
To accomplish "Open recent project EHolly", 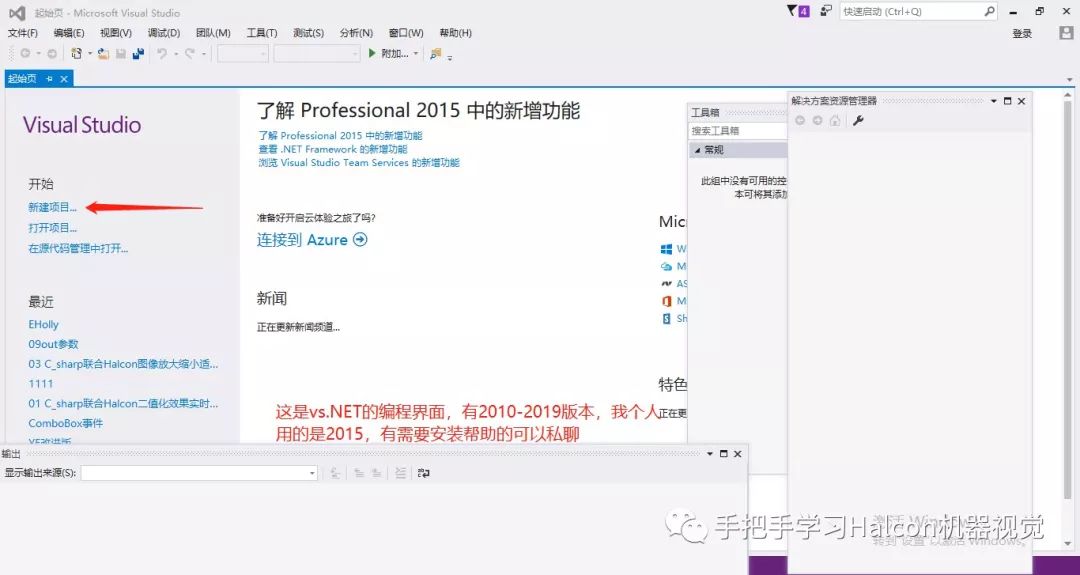I will 43,324.
